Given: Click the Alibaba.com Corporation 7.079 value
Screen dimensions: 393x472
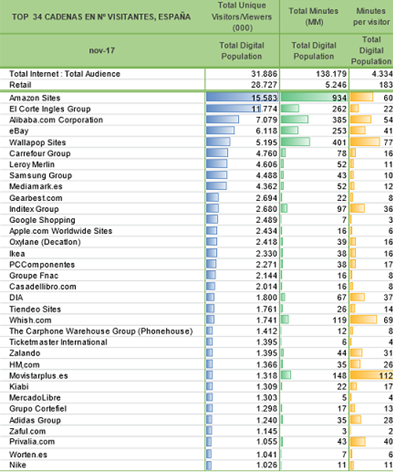Looking at the screenshot, I should [x=266, y=120].
